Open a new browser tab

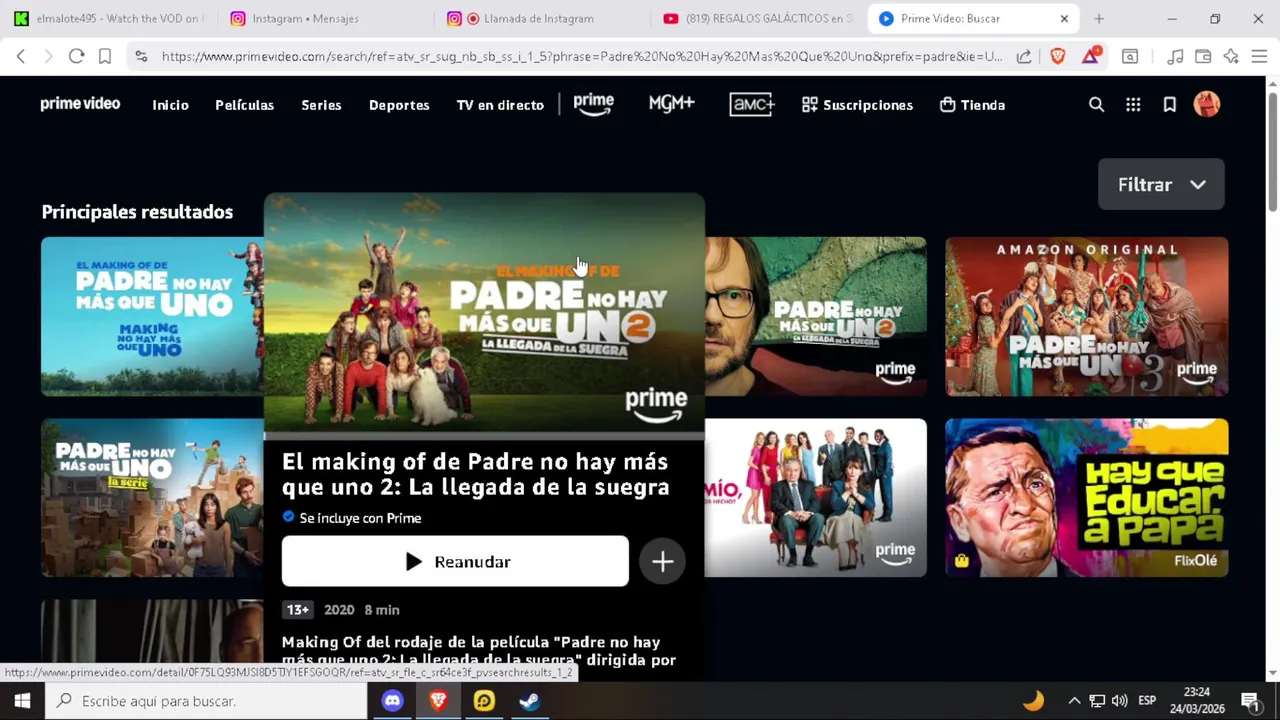[1099, 18]
